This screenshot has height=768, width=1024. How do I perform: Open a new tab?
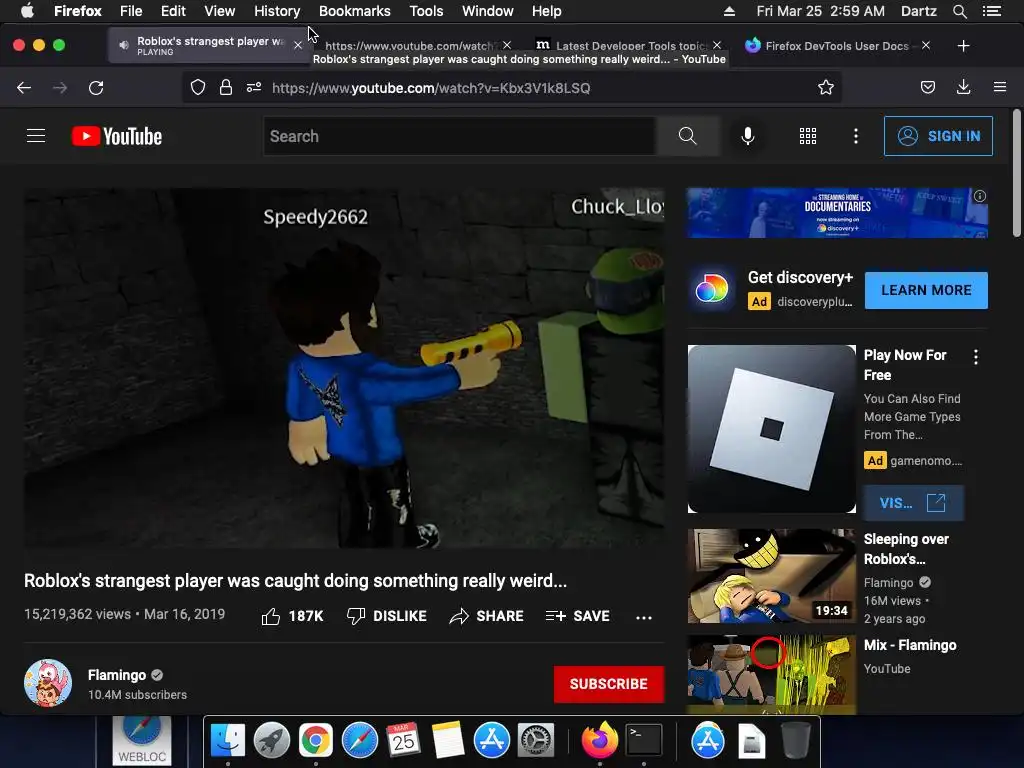963,46
